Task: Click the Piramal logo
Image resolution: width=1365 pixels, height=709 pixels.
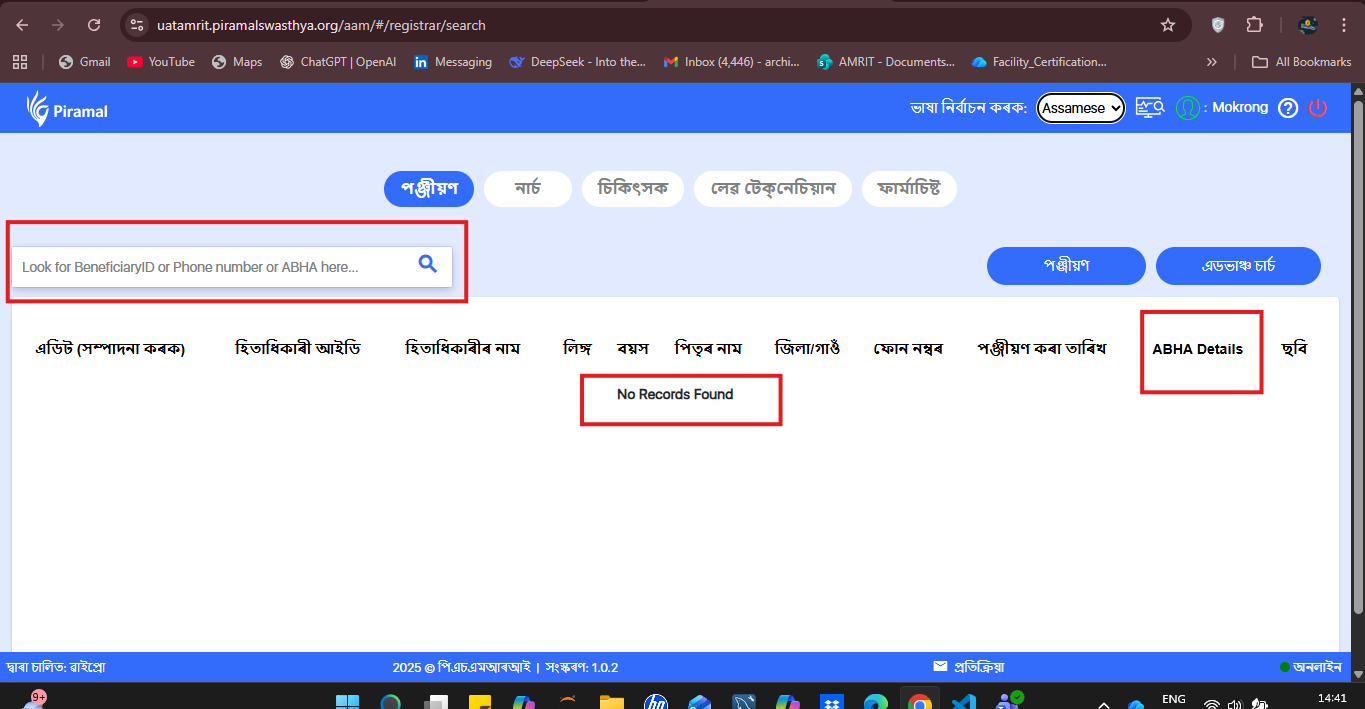Action: click(x=68, y=109)
